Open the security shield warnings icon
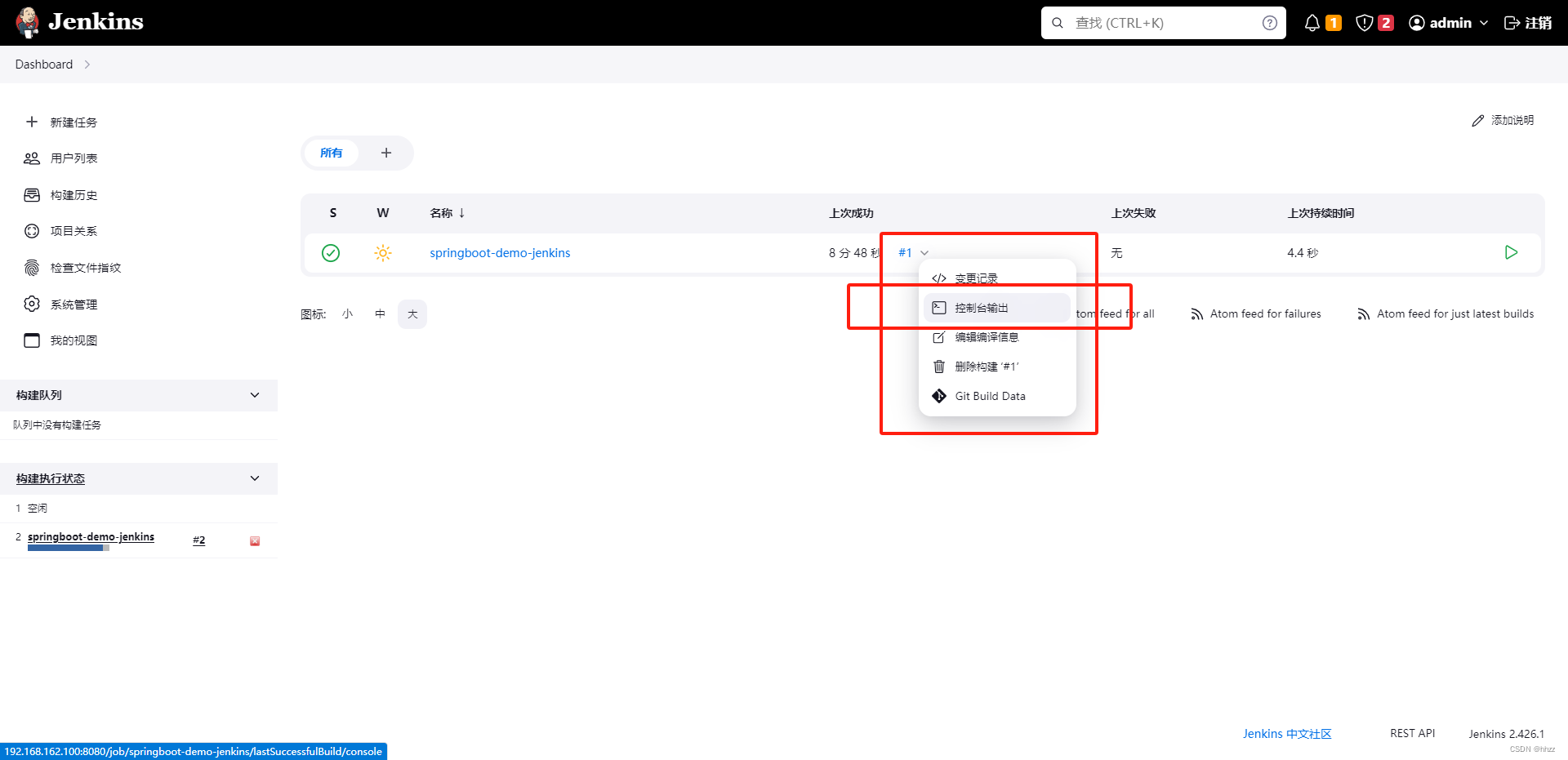This screenshot has width=1568, height=760. 1364,23
